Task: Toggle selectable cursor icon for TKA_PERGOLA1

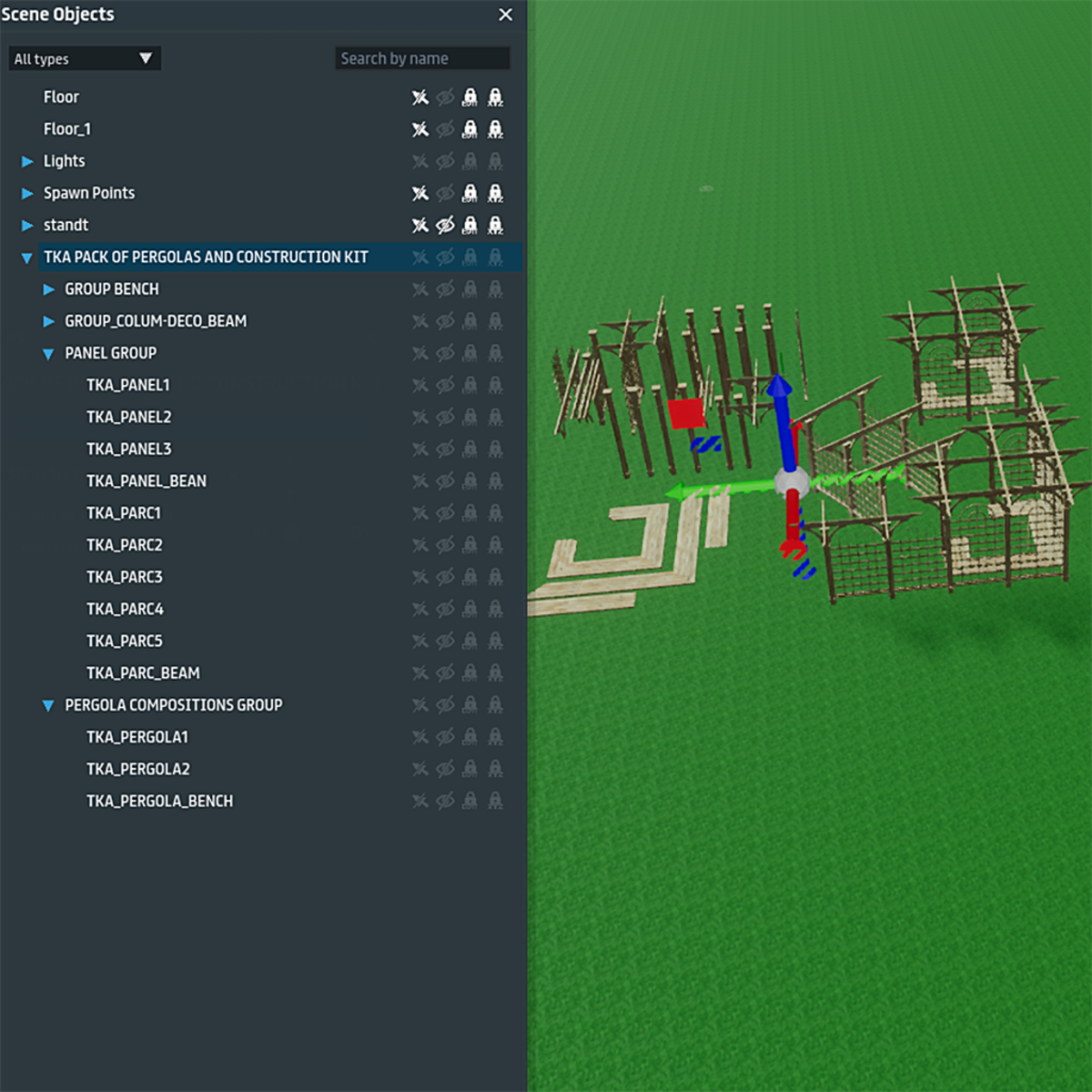Action: (420, 737)
